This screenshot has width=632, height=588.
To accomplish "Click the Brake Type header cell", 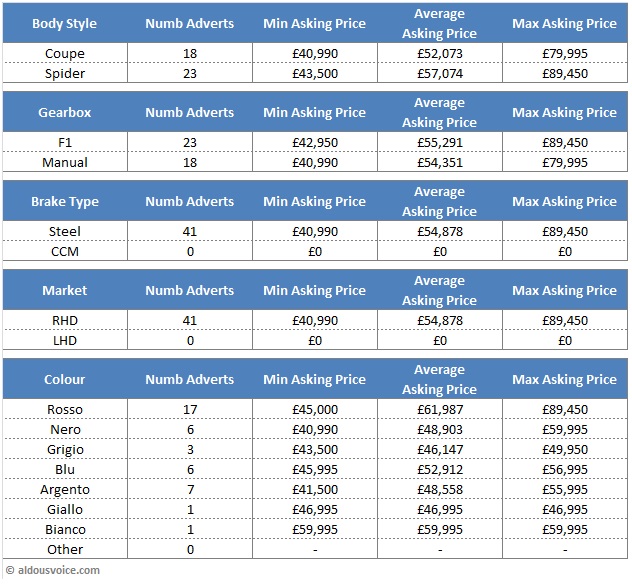I will coord(66,201).
